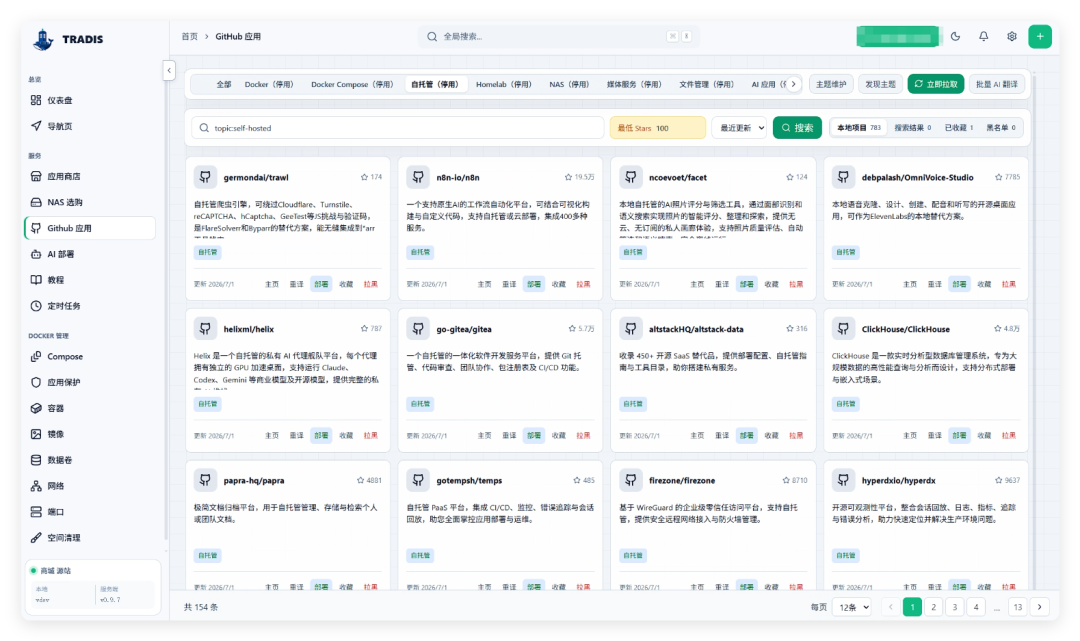Click the topic:self-hosted search field
The image size is (1080, 641).
[x=397, y=127]
